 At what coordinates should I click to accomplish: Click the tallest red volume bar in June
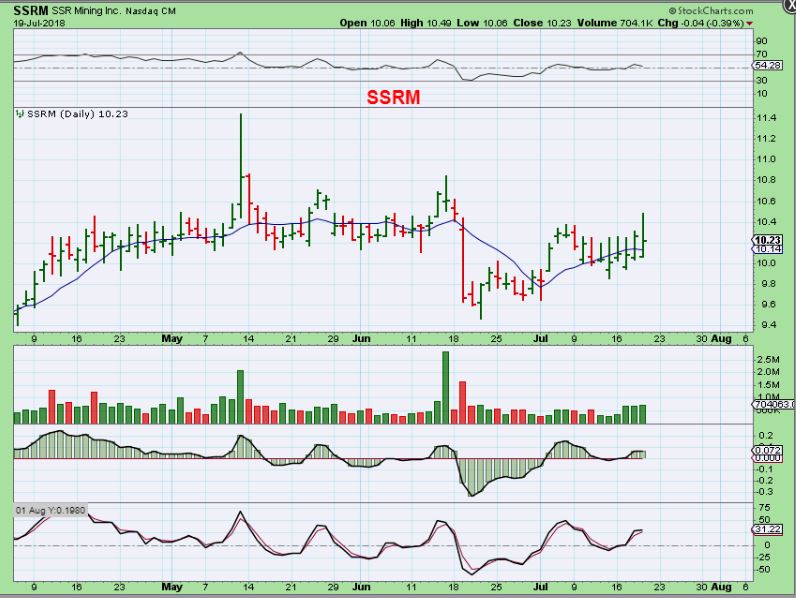[462, 402]
